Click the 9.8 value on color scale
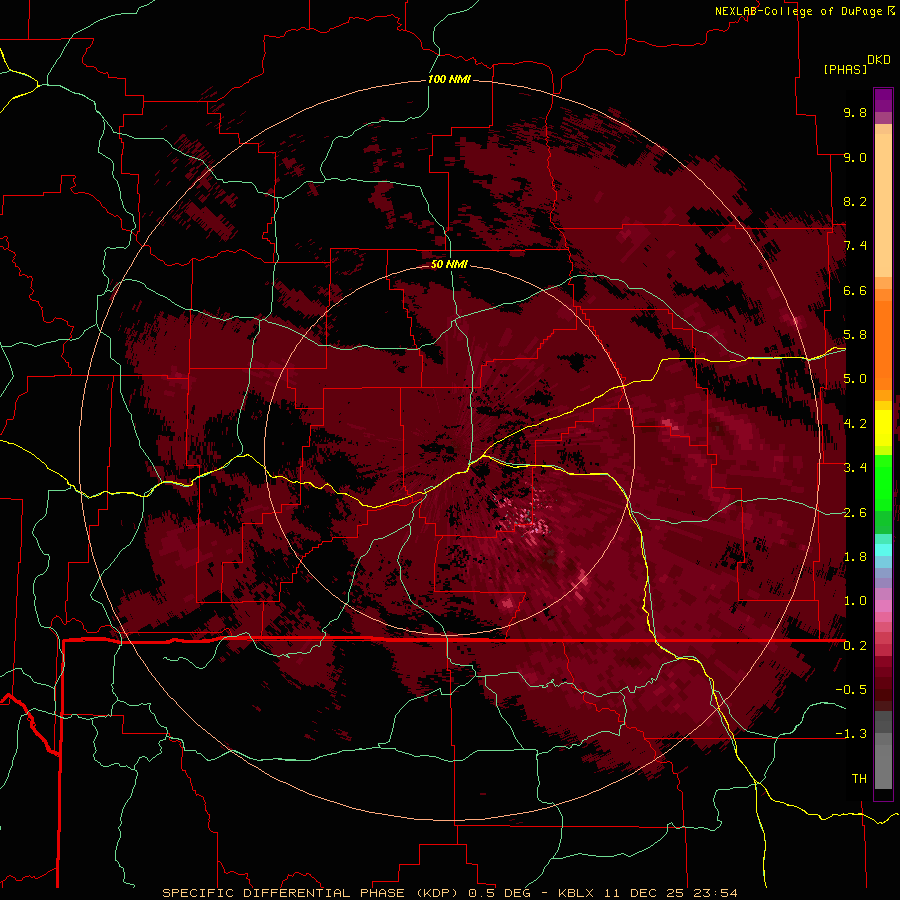The width and height of the screenshot is (900, 900). point(855,112)
